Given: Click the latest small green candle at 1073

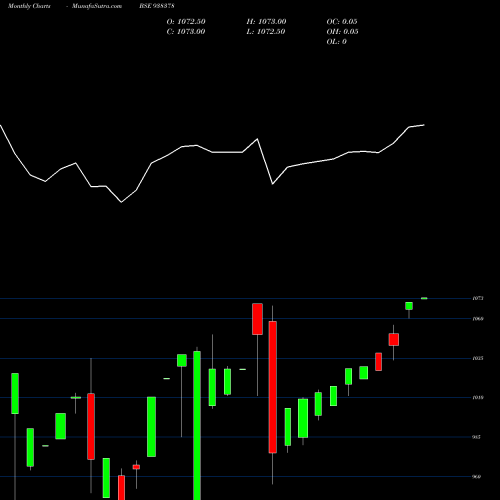Looking at the screenshot, I should coord(424,298).
